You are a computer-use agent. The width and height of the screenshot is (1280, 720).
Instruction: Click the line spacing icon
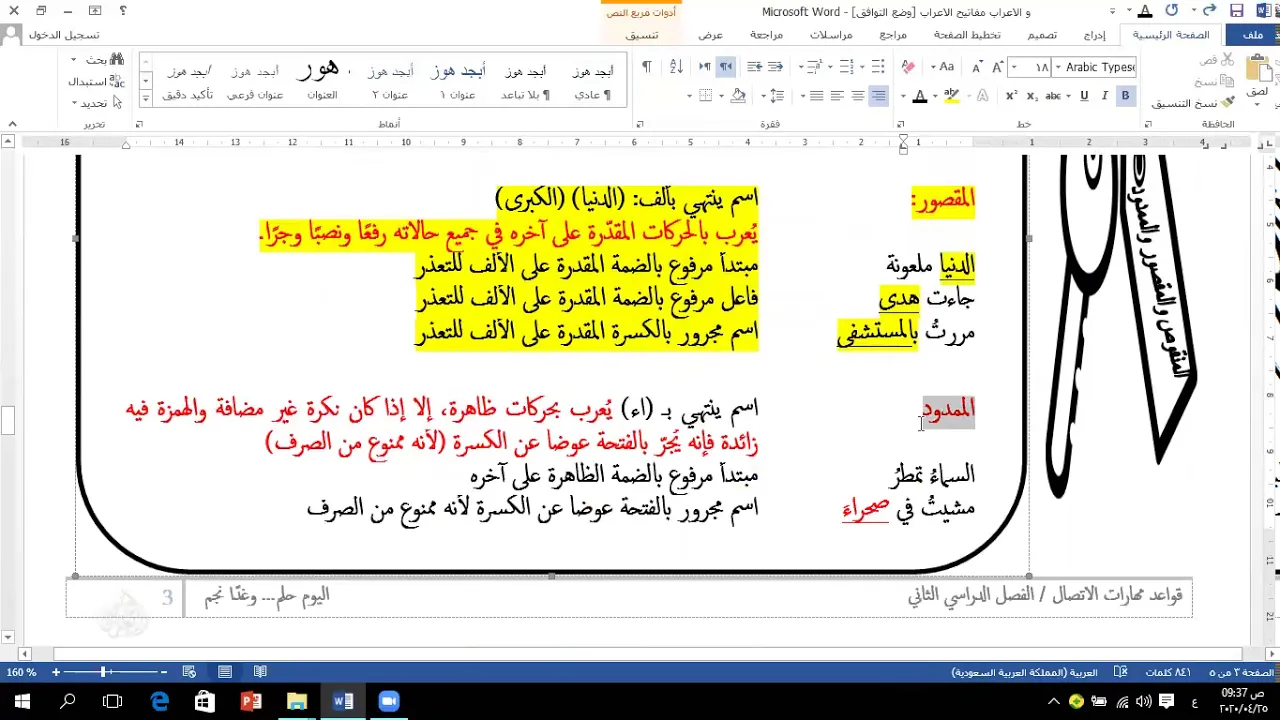[777, 96]
